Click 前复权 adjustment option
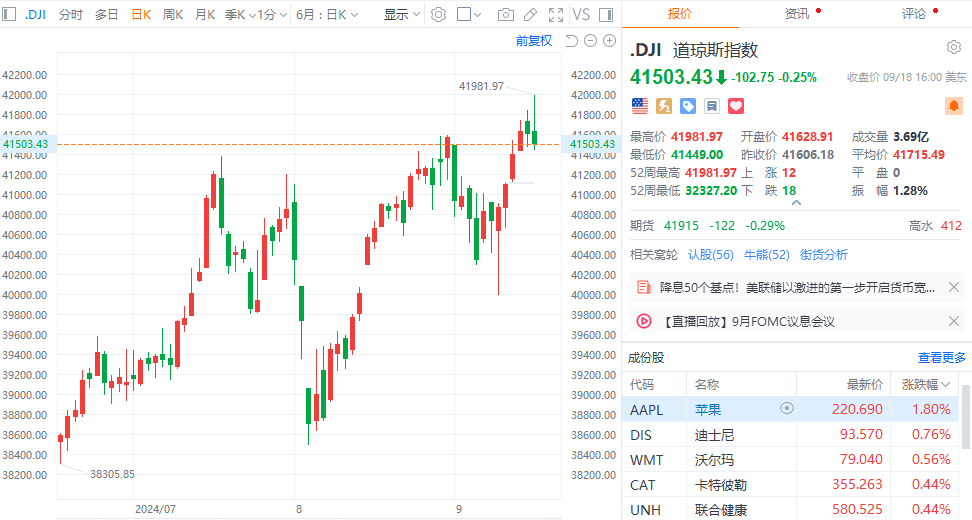The height and width of the screenshot is (520, 972). click(534, 41)
